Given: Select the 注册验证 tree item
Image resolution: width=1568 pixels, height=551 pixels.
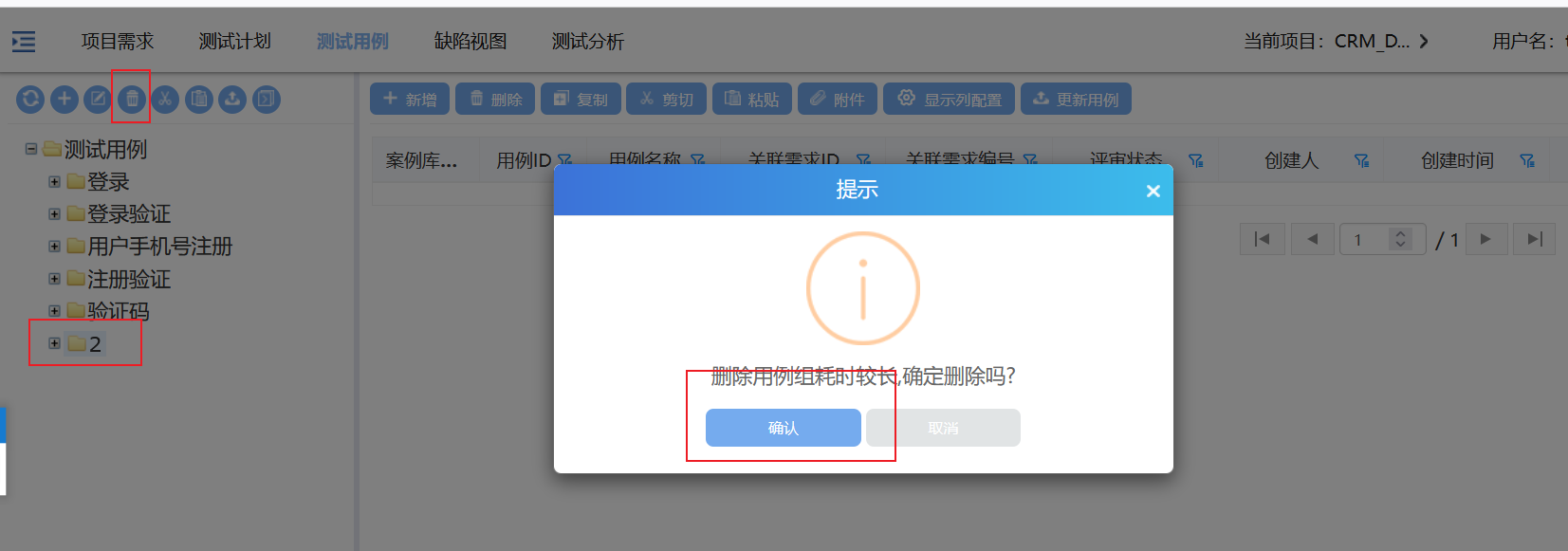Looking at the screenshot, I should [x=129, y=279].
